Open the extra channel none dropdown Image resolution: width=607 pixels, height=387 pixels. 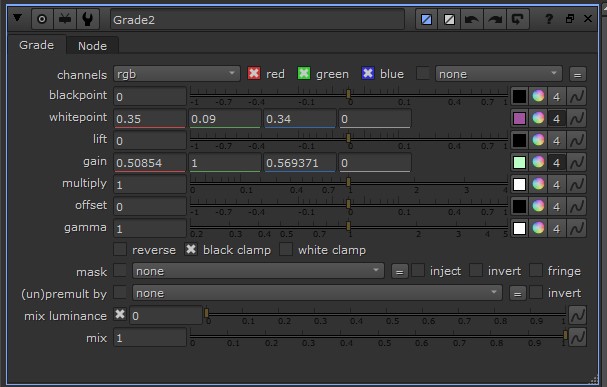click(x=499, y=74)
